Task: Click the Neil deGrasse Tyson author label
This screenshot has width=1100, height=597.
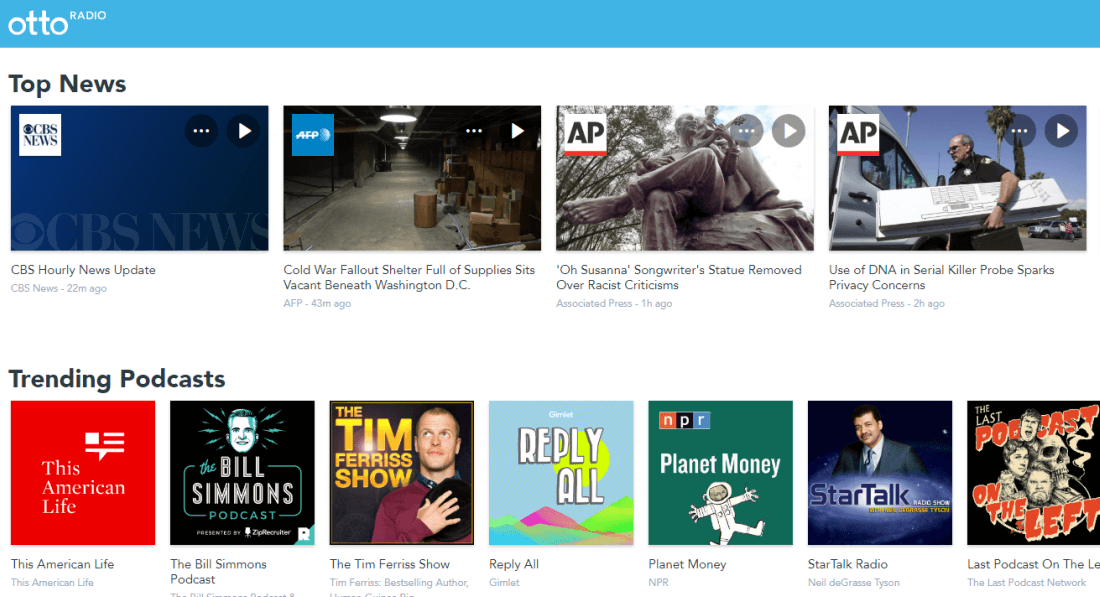Action: click(x=854, y=582)
